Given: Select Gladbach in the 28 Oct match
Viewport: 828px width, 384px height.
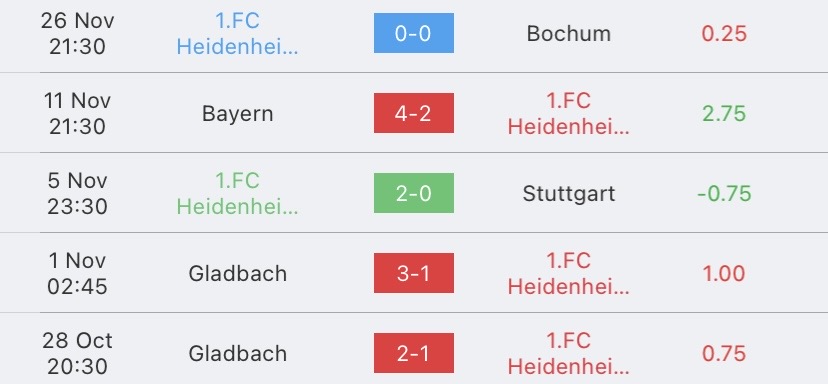Looking at the screenshot, I should point(238,353).
